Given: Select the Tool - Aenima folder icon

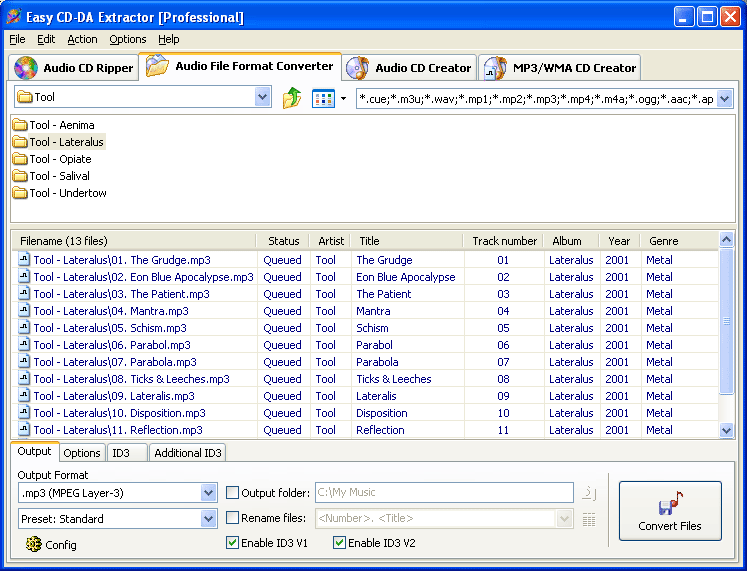Looking at the screenshot, I should (x=20, y=126).
